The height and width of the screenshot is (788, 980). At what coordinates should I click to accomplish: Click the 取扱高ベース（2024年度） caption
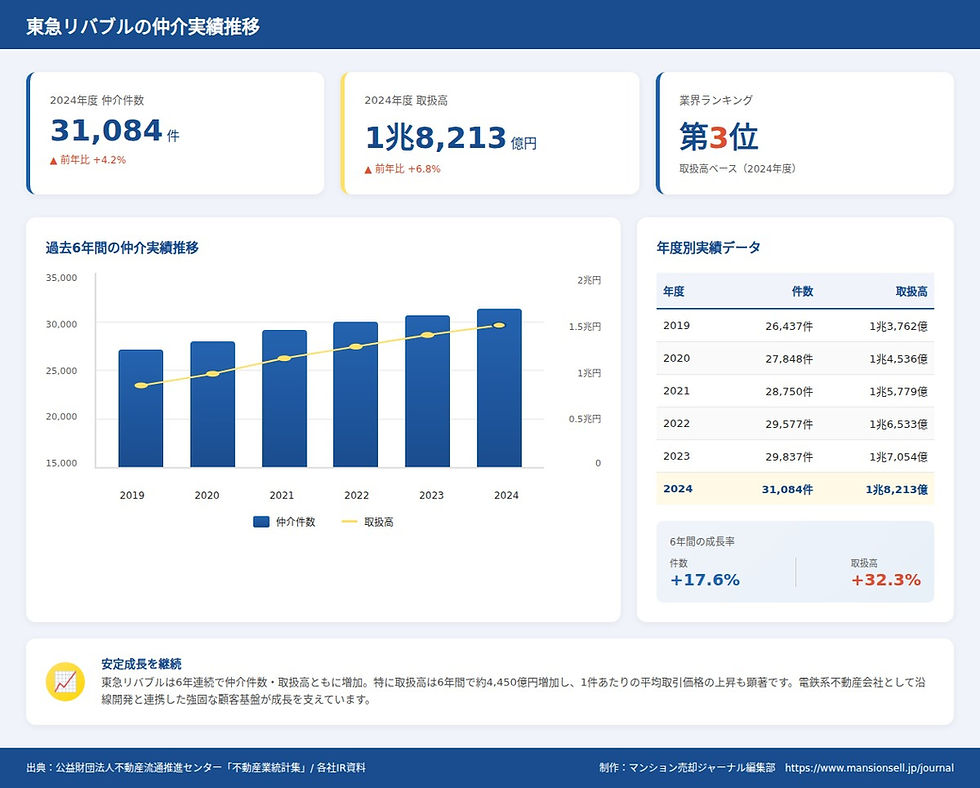(739, 169)
